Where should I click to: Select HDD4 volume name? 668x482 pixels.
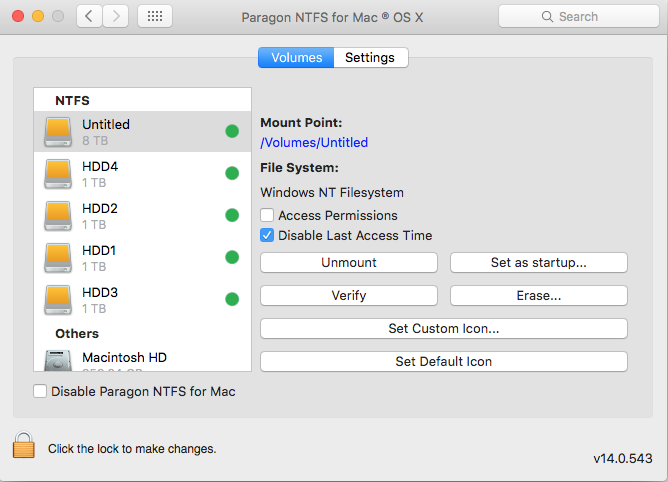(x=100, y=166)
